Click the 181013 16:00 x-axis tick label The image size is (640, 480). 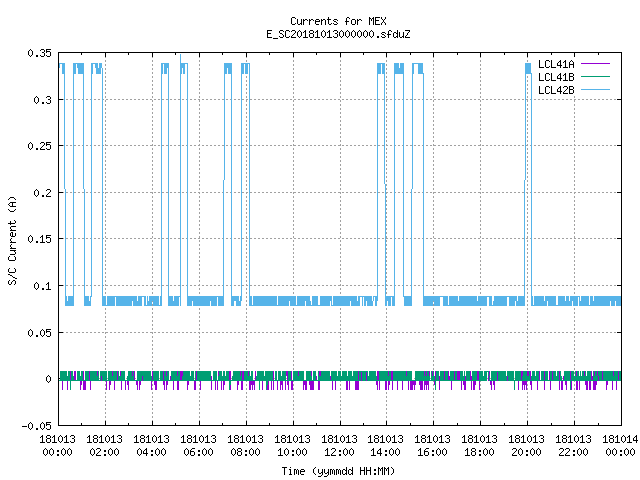(433, 446)
